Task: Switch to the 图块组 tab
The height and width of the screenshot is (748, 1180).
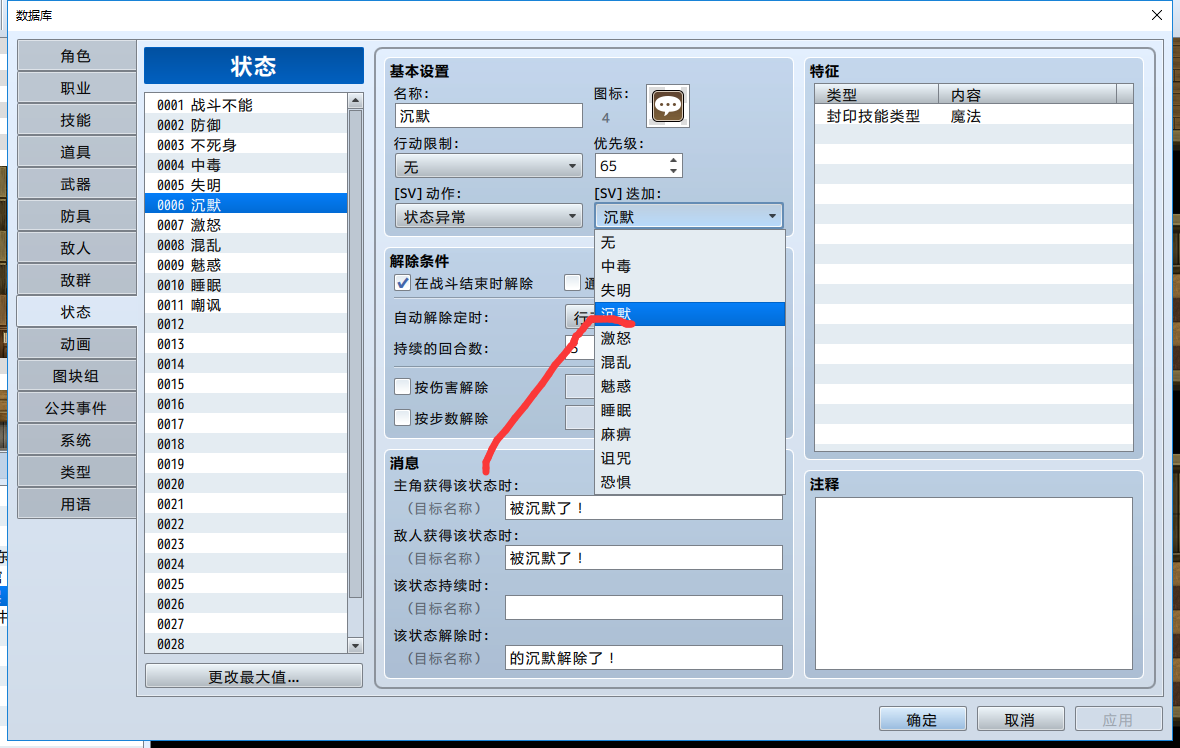Action: click(76, 376)
